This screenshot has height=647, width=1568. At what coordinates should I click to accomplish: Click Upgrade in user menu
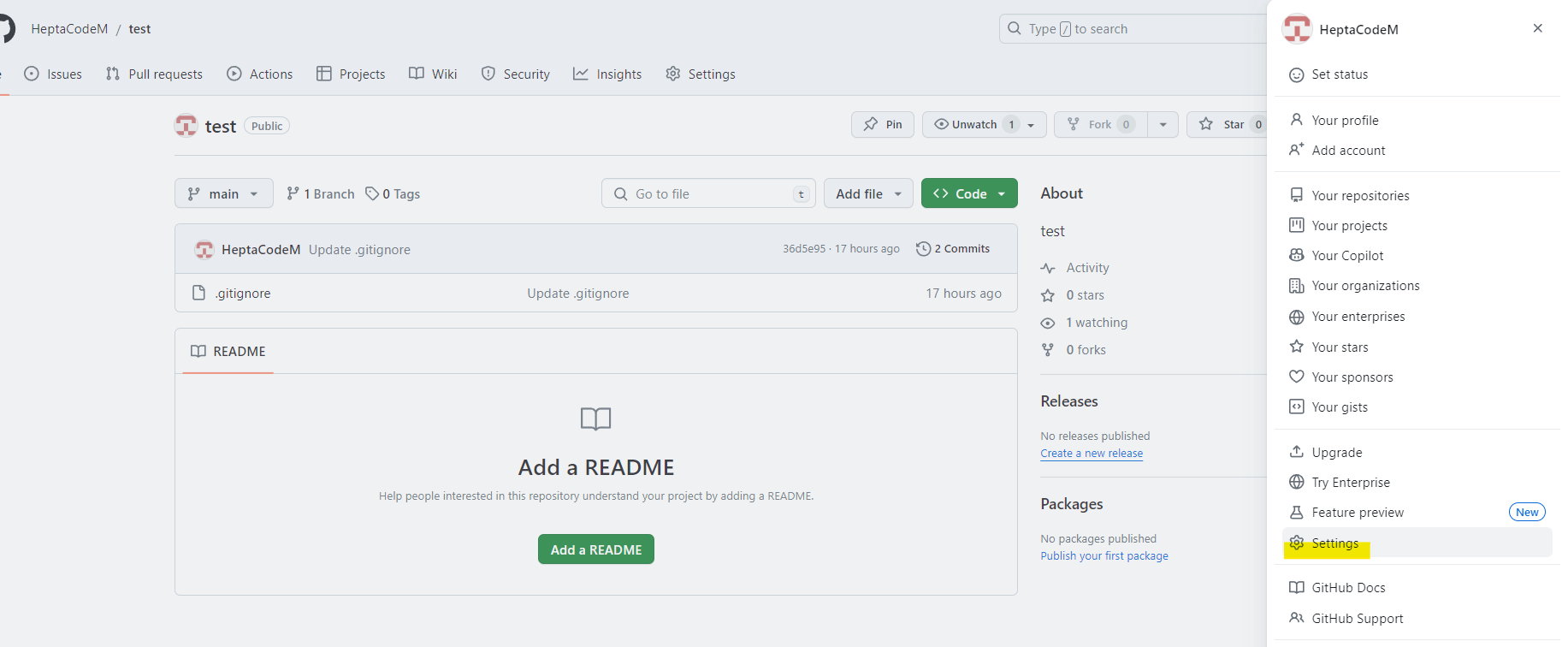point(1417,453)
